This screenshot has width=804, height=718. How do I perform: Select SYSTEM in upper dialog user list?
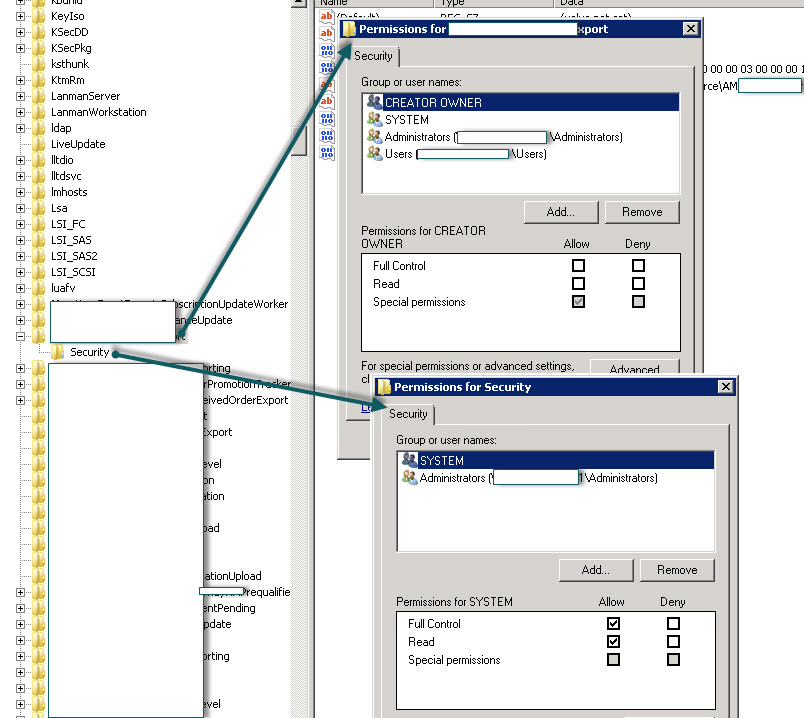(520, 119)
